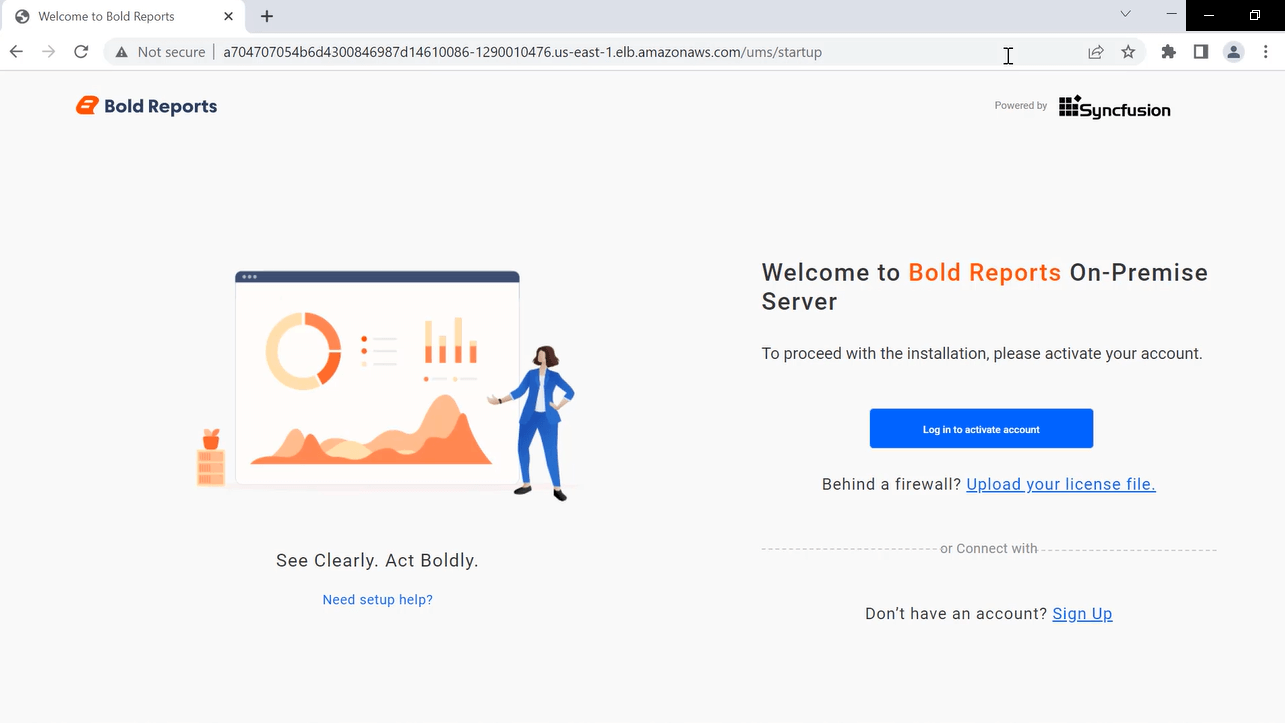Restore the outer window

coord(1255,15)
